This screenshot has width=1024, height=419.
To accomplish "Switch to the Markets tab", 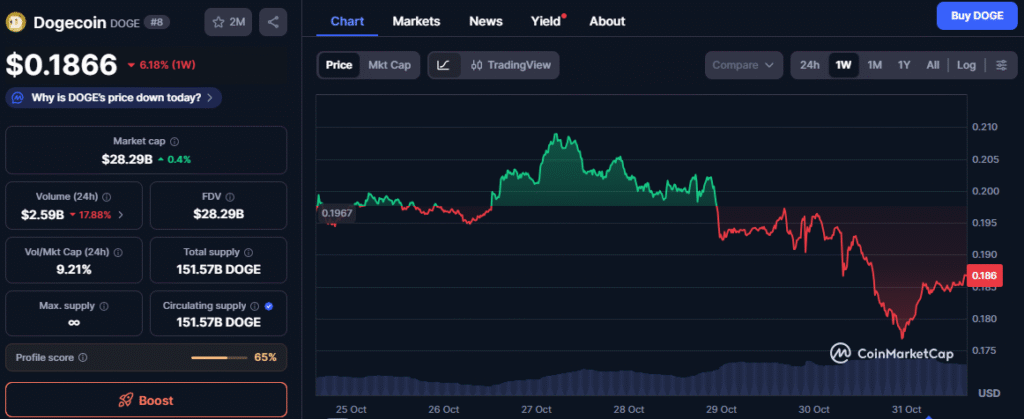I will coord(416,21).
